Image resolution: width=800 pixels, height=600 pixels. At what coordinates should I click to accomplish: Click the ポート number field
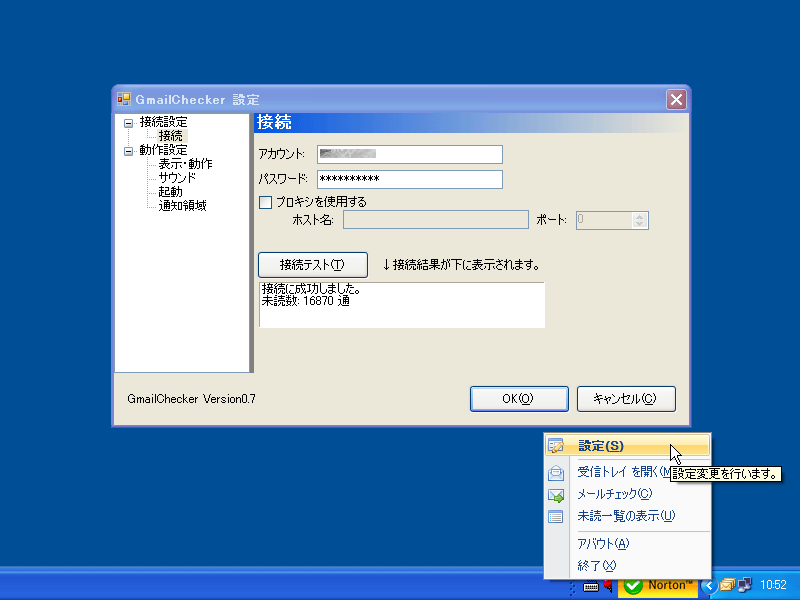[605, 220]
